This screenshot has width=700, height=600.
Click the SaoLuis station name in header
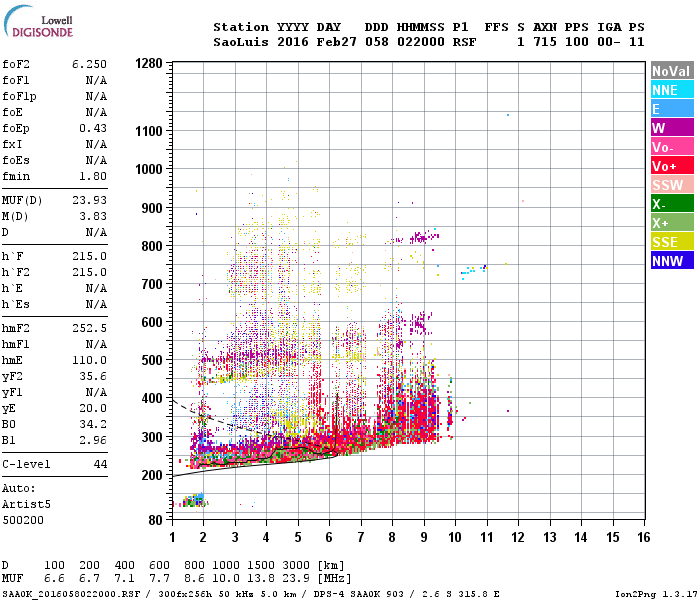coord(241,42)
